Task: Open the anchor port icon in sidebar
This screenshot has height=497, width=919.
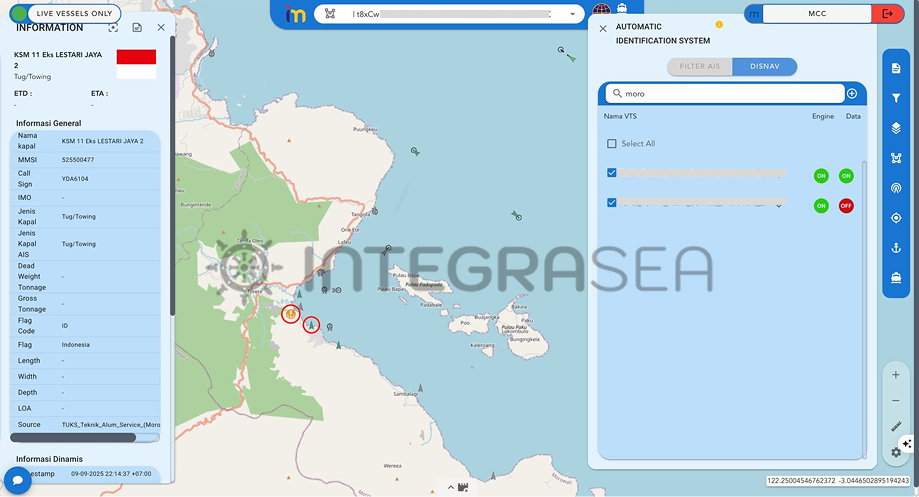Action: (x=896, y=248)
